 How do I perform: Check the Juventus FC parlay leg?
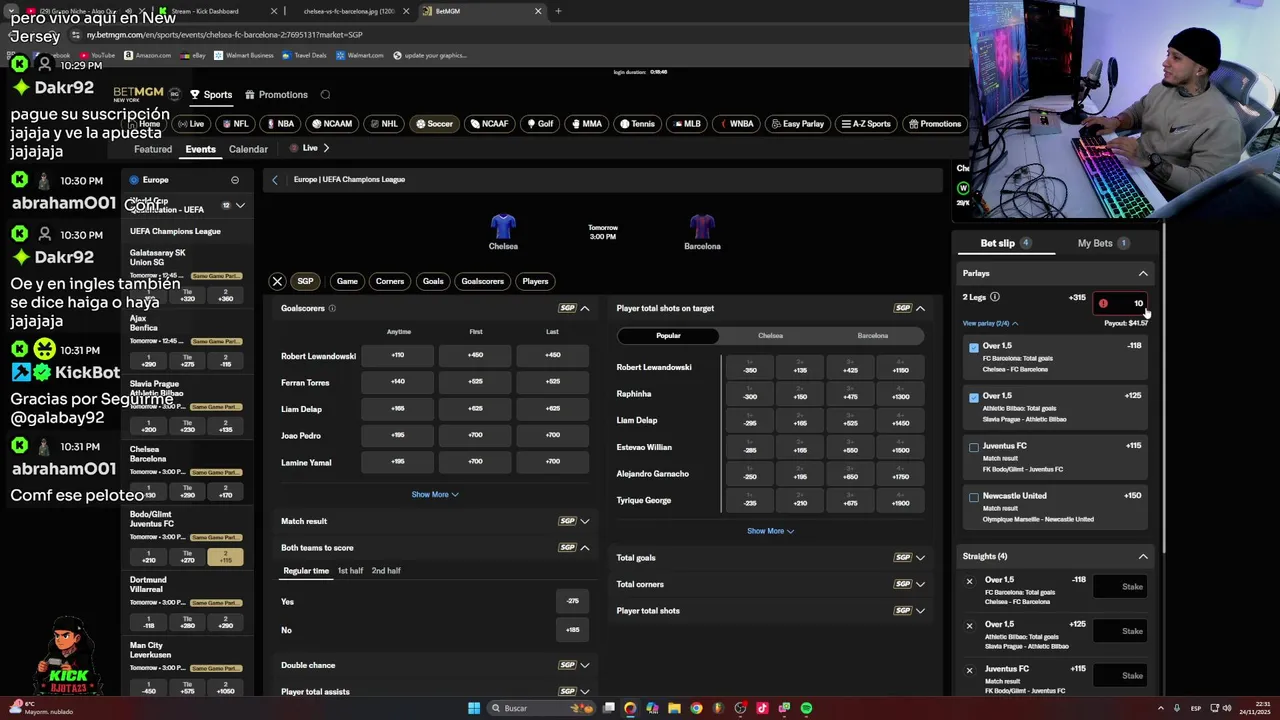pyautogui.click(x=974, y=448)
